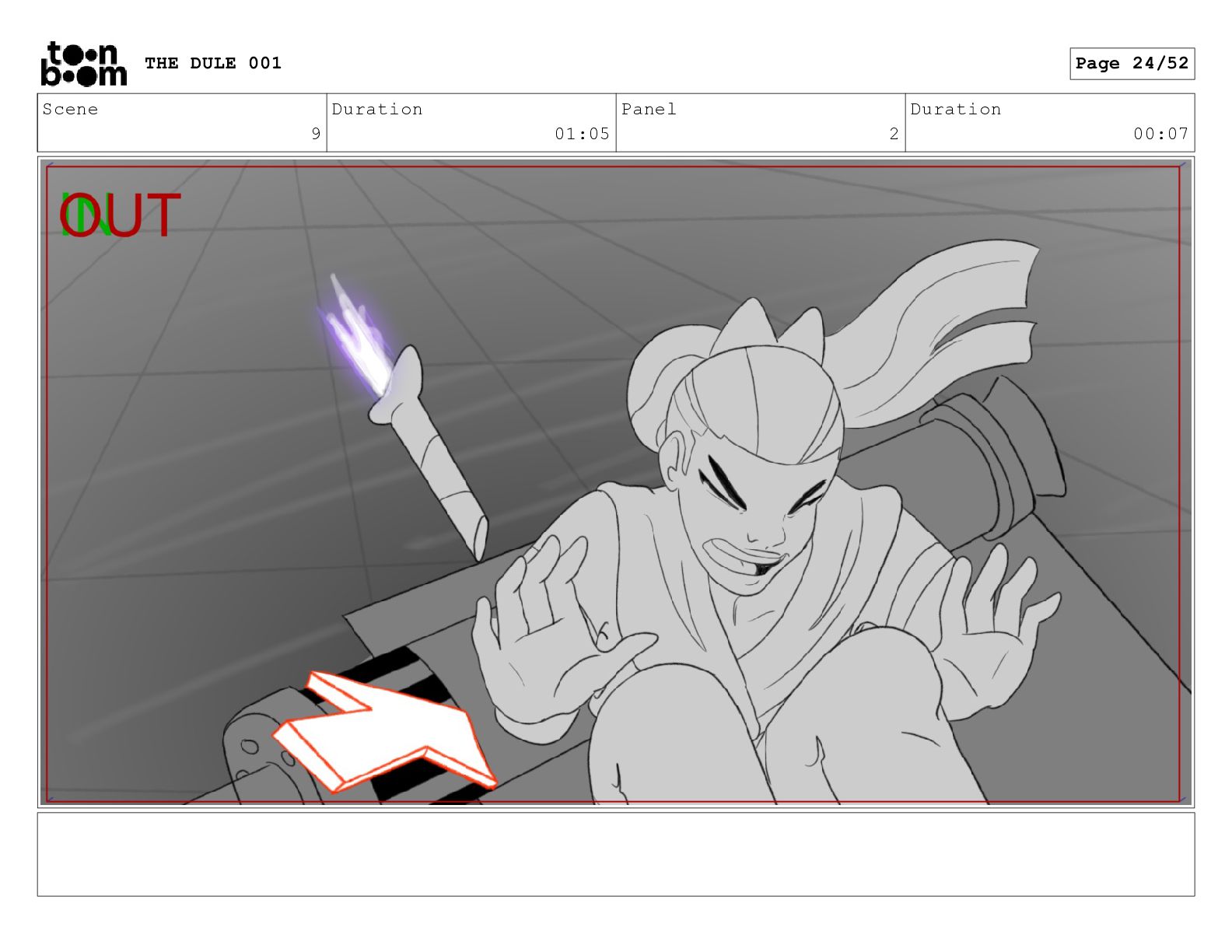Image resolution: width=1232 pixels, height=952 pixels.
Task: Click the 'Scene' header label
Action: coord(71,109)
